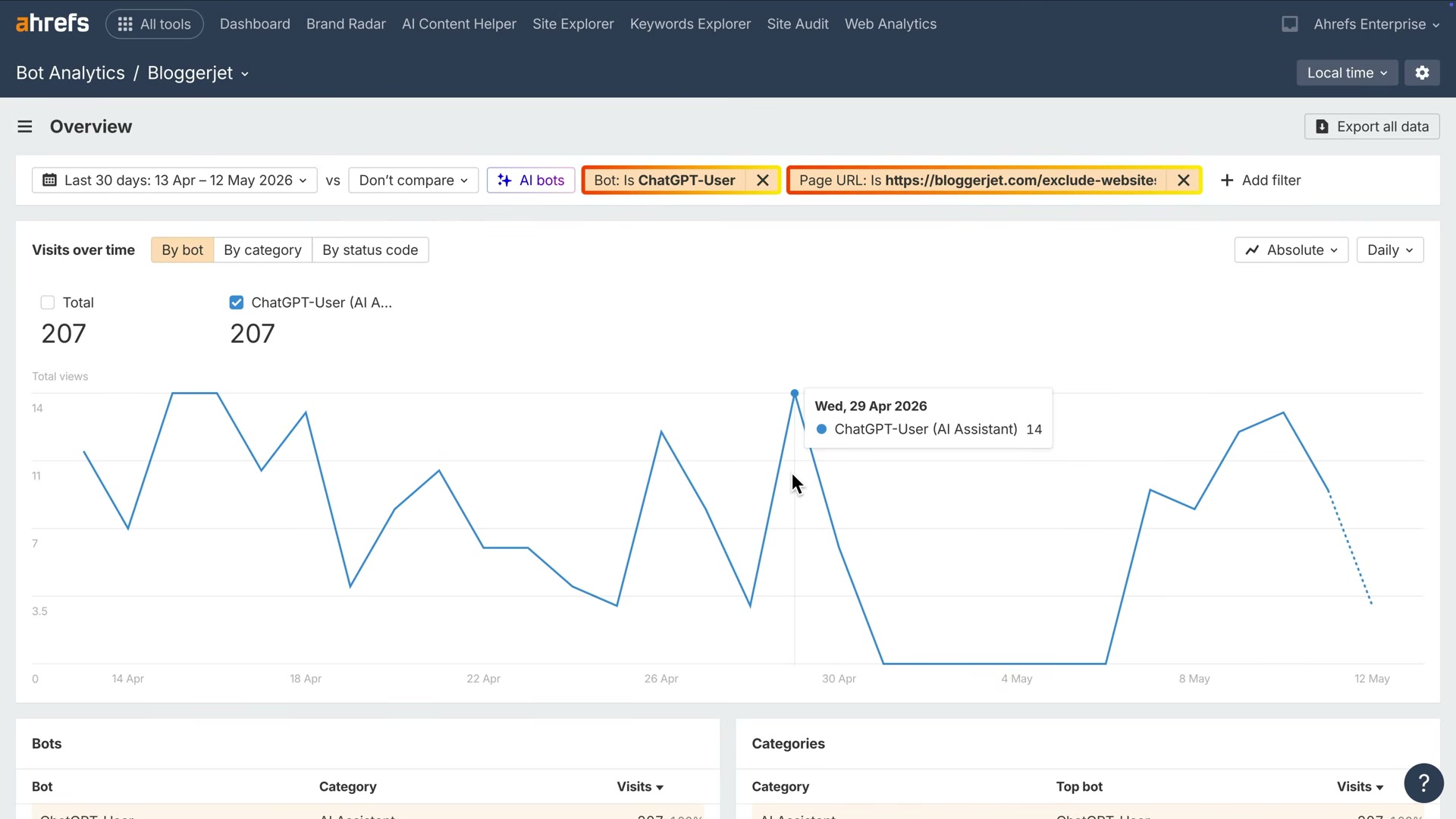Remove the ChatGPT-User bot filter

coord(763,180)
